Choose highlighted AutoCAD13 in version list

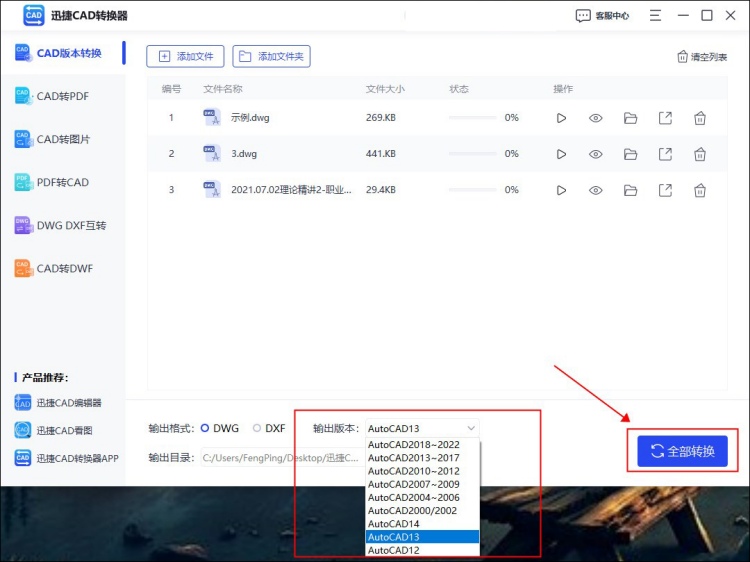(x=422, y=537)
